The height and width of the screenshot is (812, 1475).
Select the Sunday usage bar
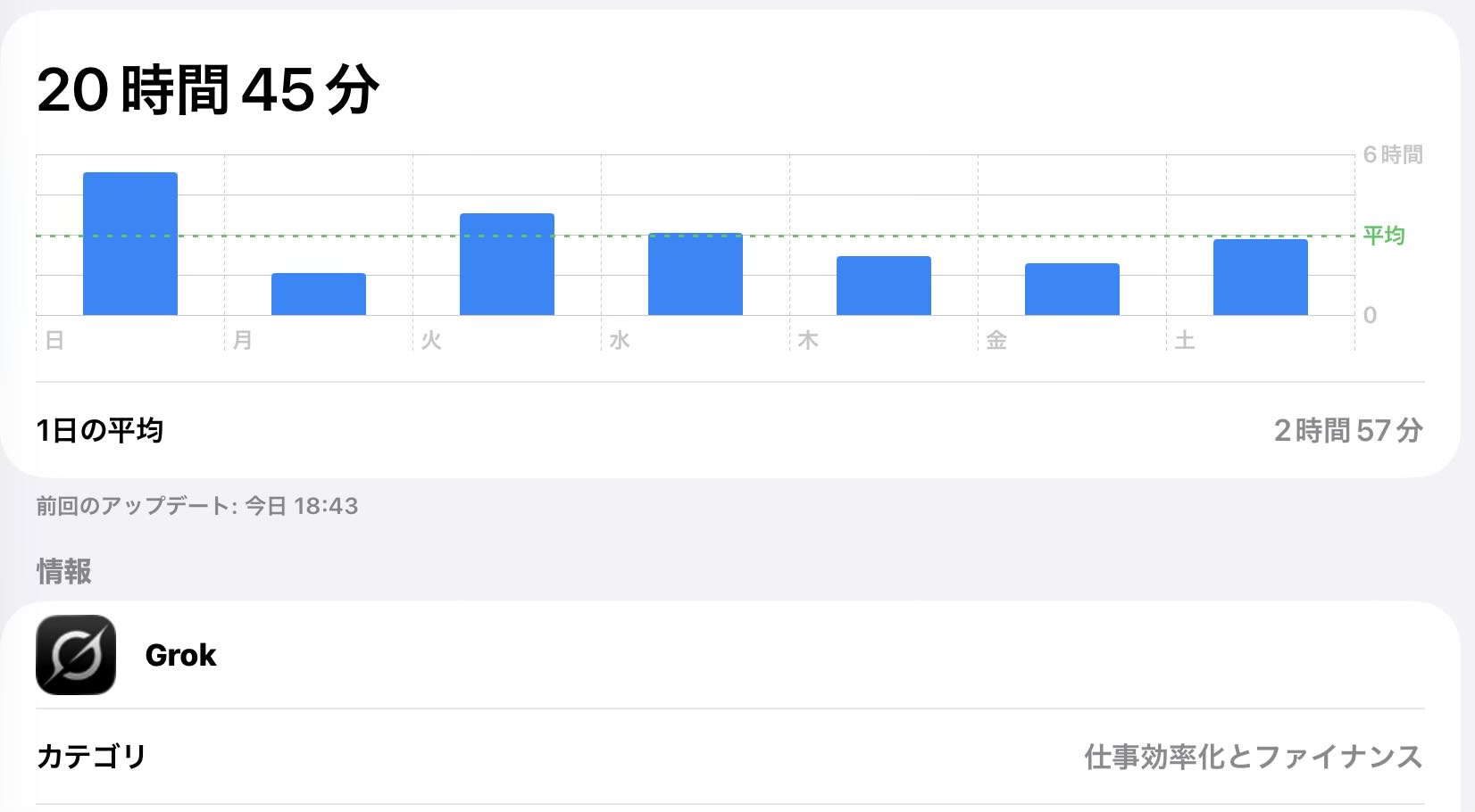point(130,244)
